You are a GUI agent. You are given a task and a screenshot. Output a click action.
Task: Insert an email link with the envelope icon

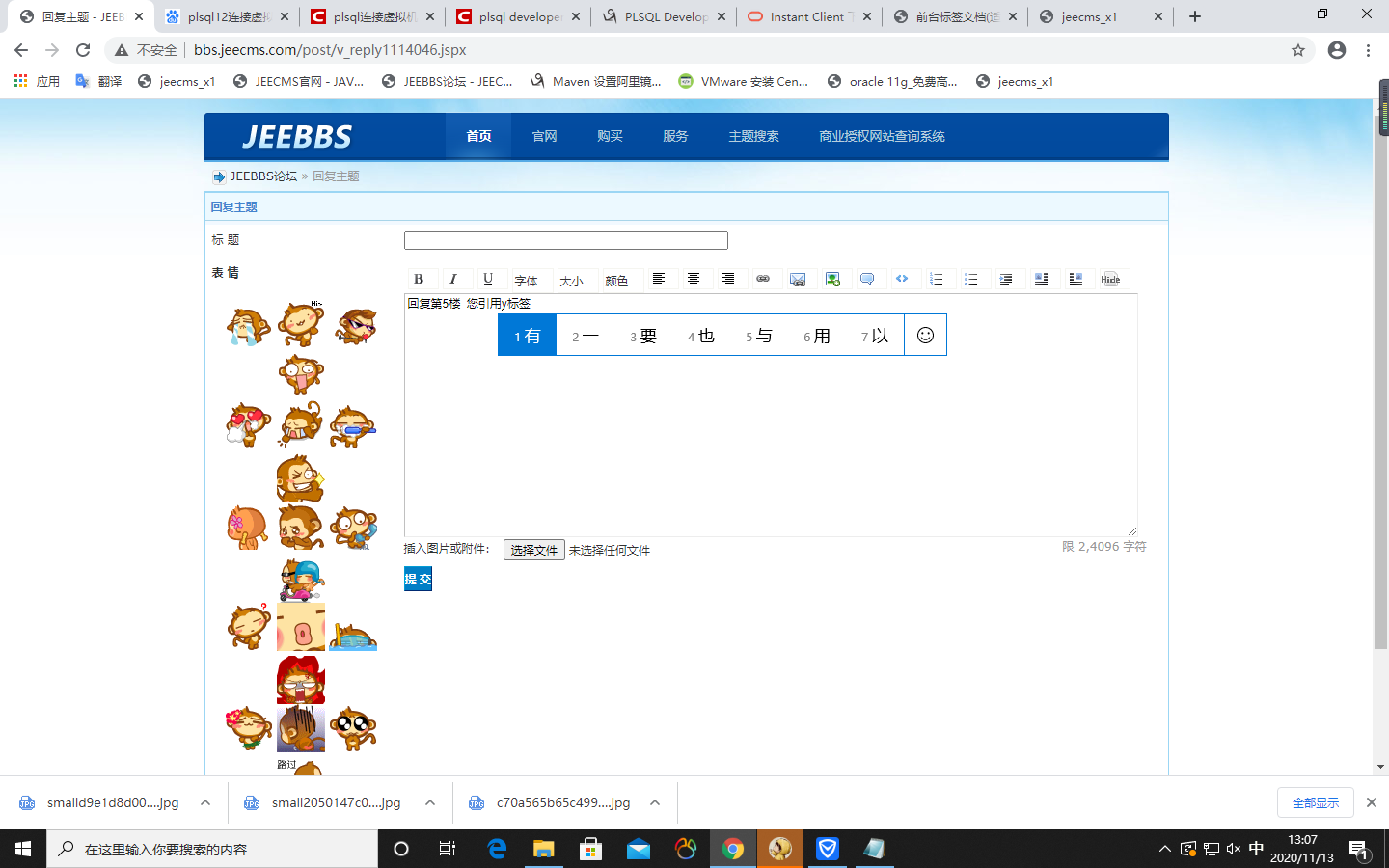pos(798,279)
